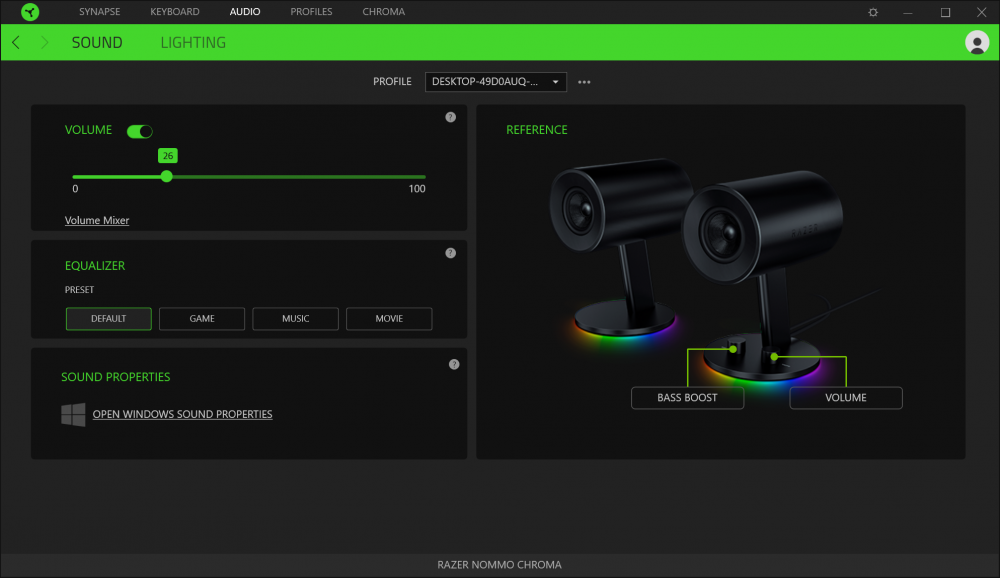Expand the Profile dropdown
The width and height of the screenshot is (1000, 578).
click(x=496, y=82)
